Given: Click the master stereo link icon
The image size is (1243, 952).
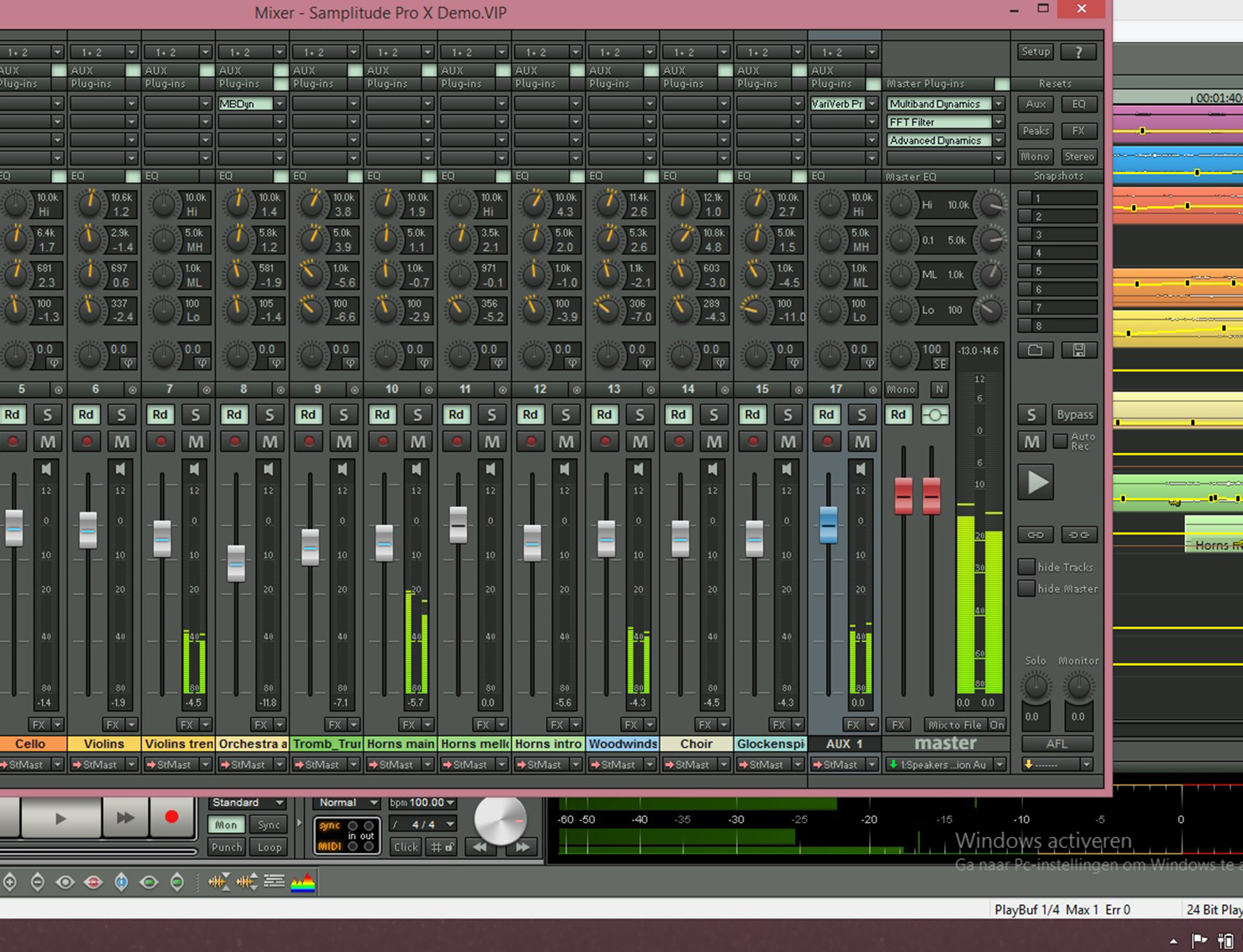Looking at the screenshot, I should [935, 415].
